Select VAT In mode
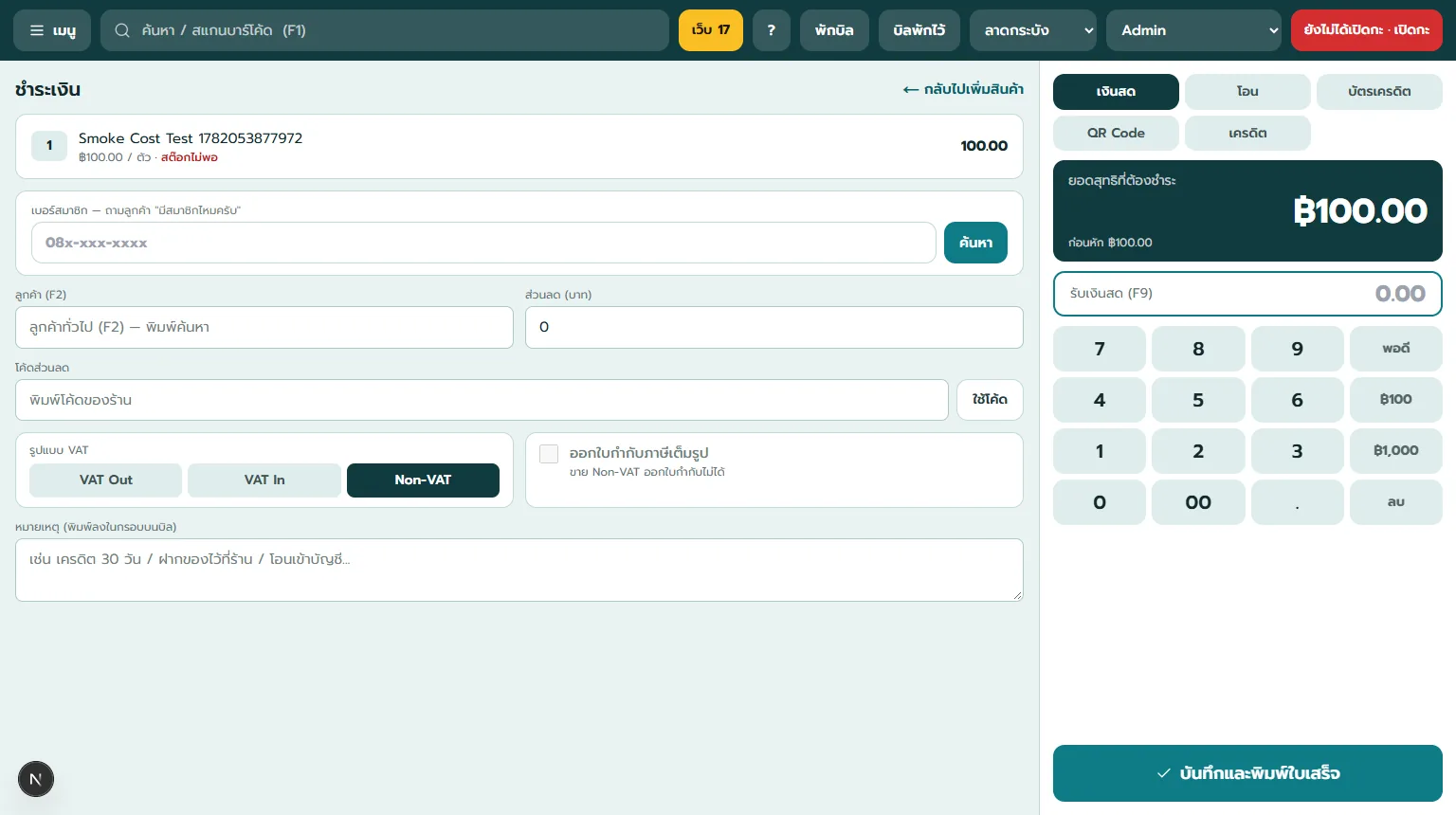The image size is (1456, 815). (x=264, y=480)
